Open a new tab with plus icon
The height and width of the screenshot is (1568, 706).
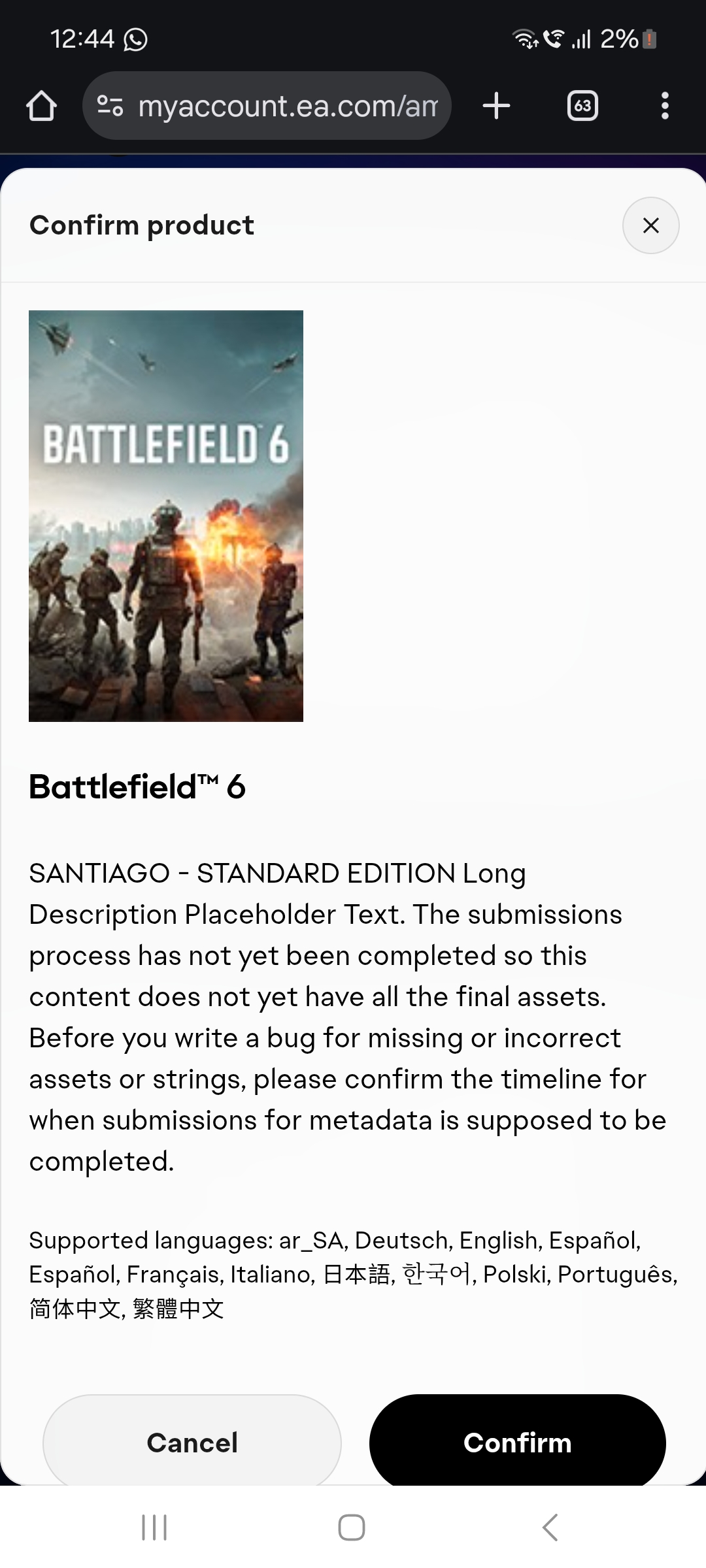coord(496,106)
